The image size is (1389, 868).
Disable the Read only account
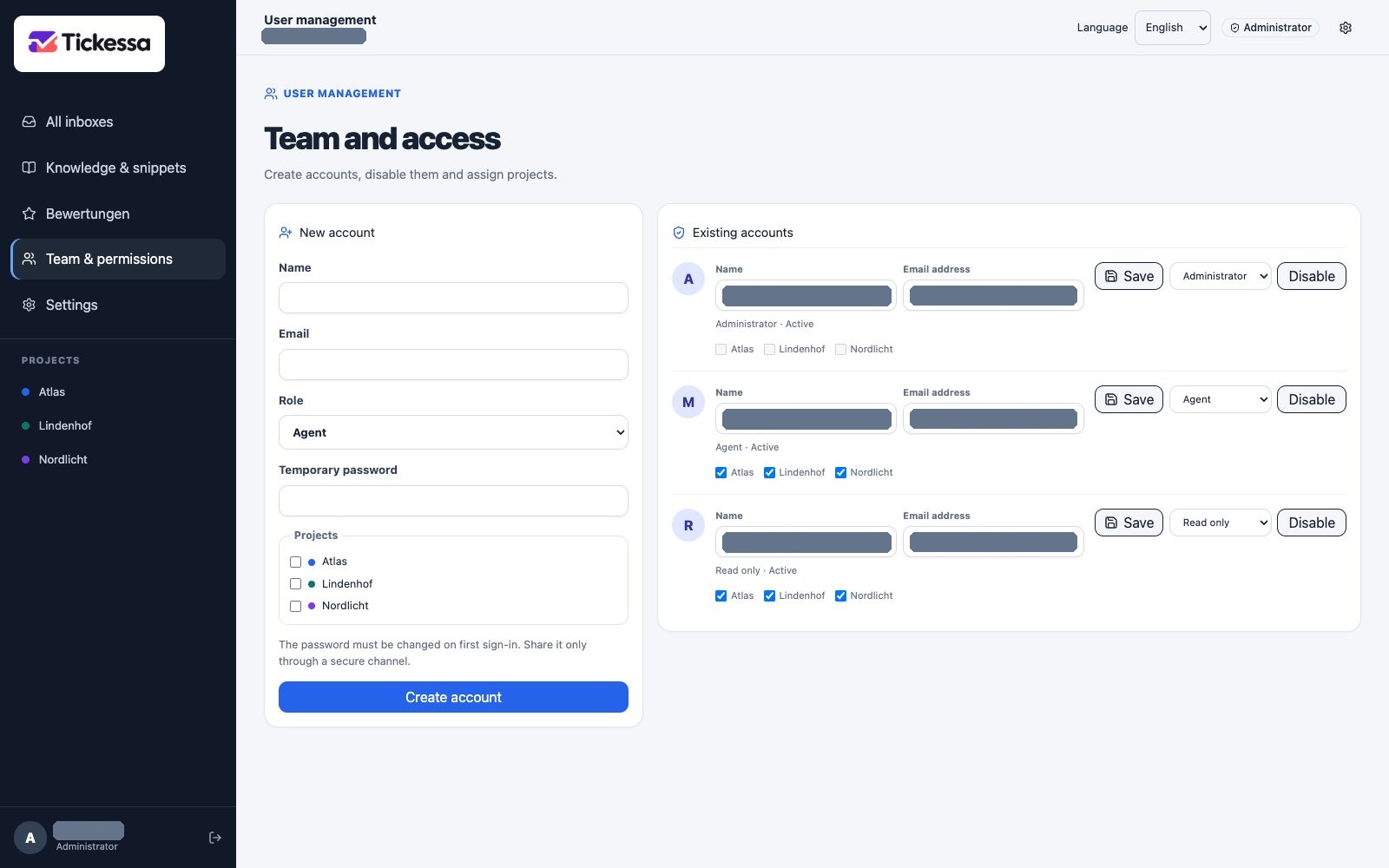[1312, 523]
